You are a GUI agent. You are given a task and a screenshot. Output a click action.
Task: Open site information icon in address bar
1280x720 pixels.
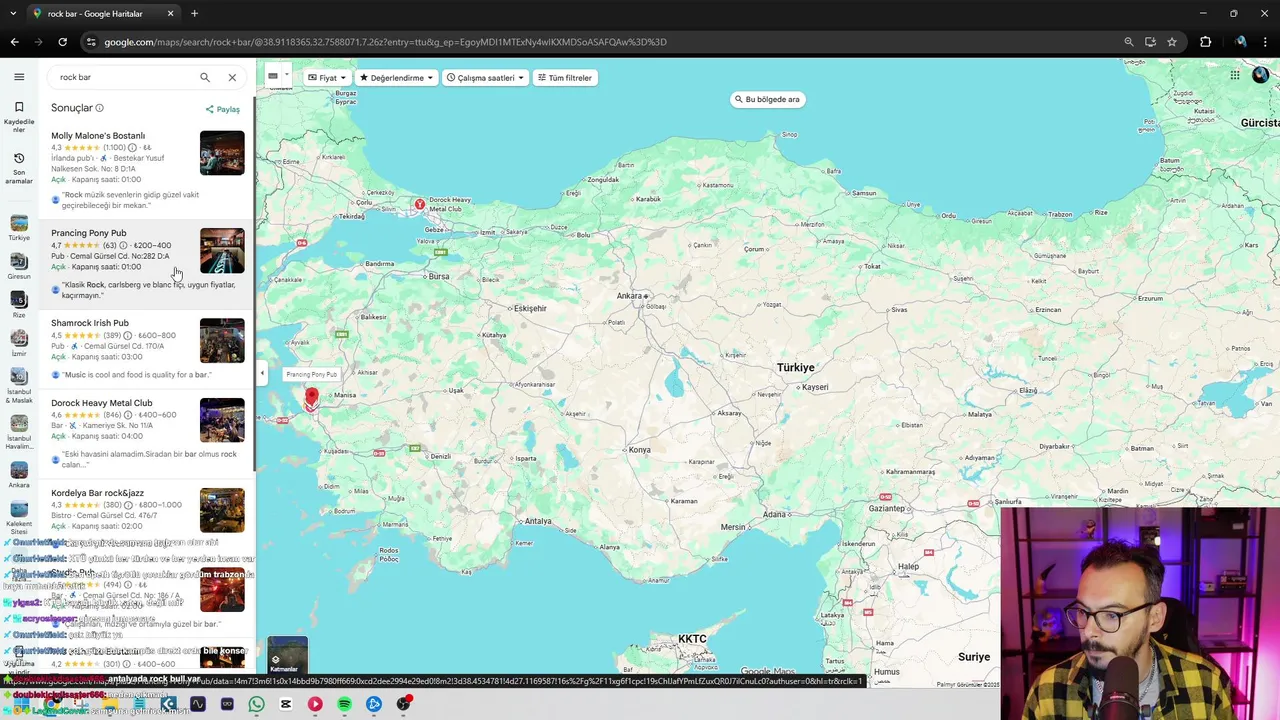(91, 42)
